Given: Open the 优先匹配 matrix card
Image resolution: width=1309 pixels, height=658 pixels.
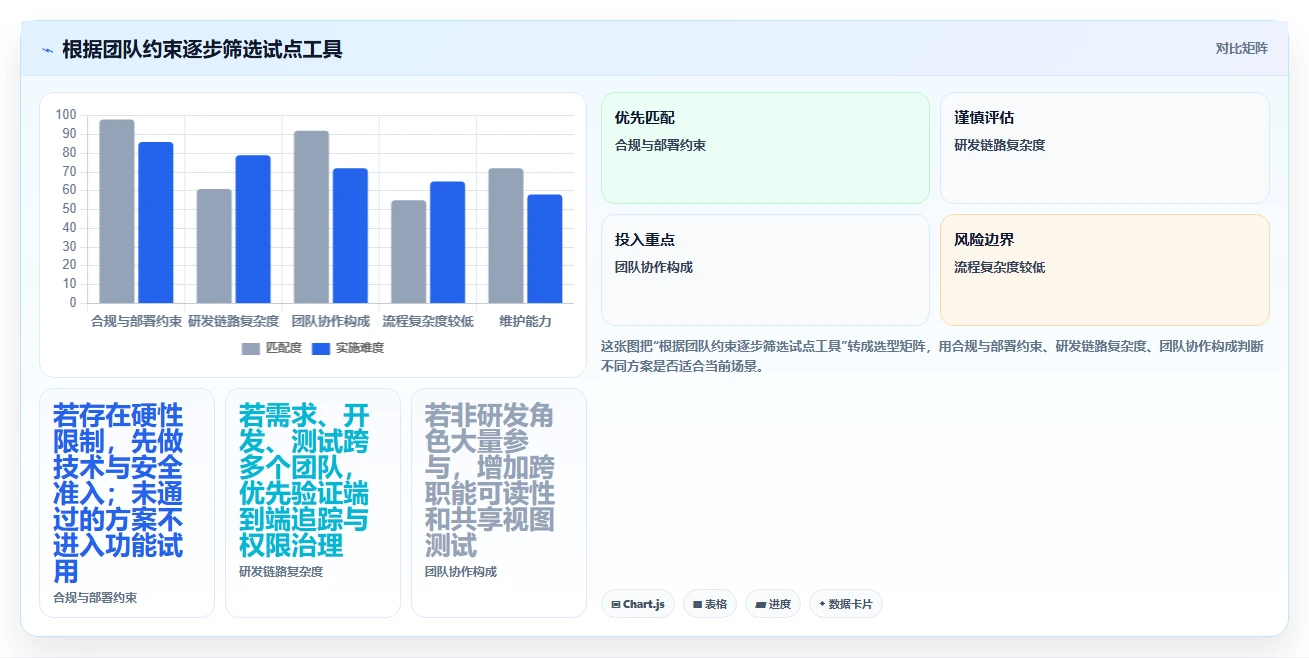Looking at the screenshot, I should pyautogui.click(x=765, y=148).
